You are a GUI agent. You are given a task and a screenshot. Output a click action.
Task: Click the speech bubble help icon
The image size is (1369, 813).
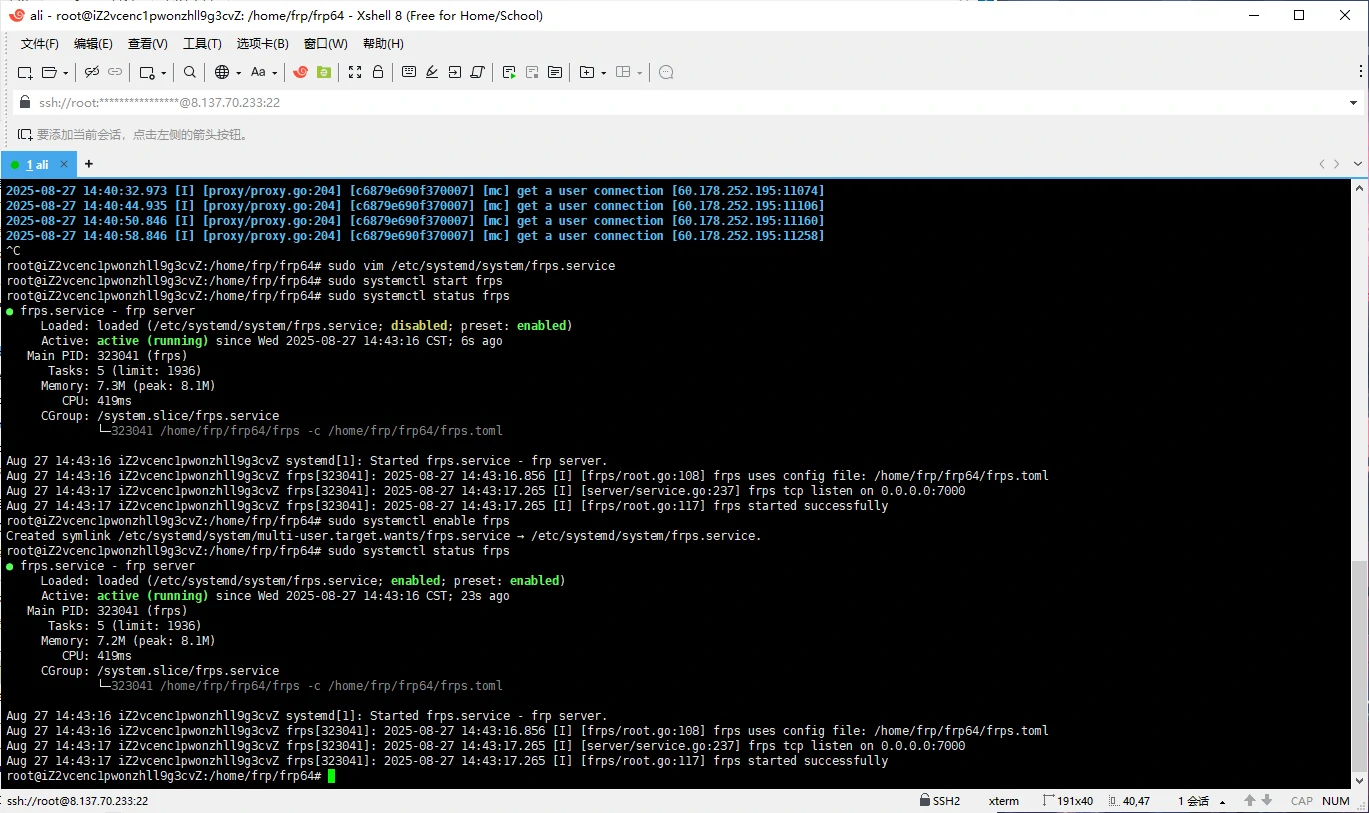[666, 72]
